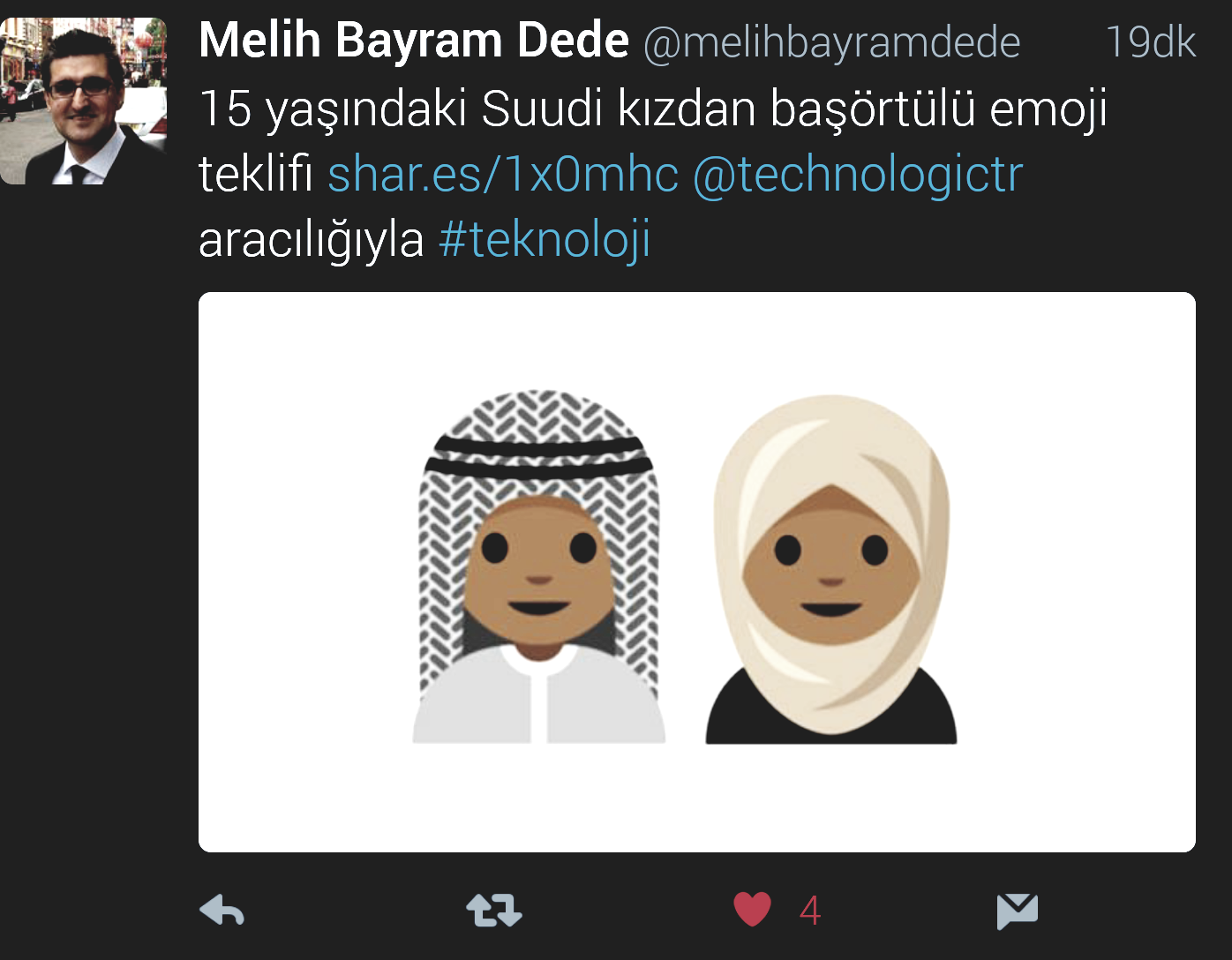Browse the #teknoloji hashtag
1232x960 pixels.
point(545,239)
